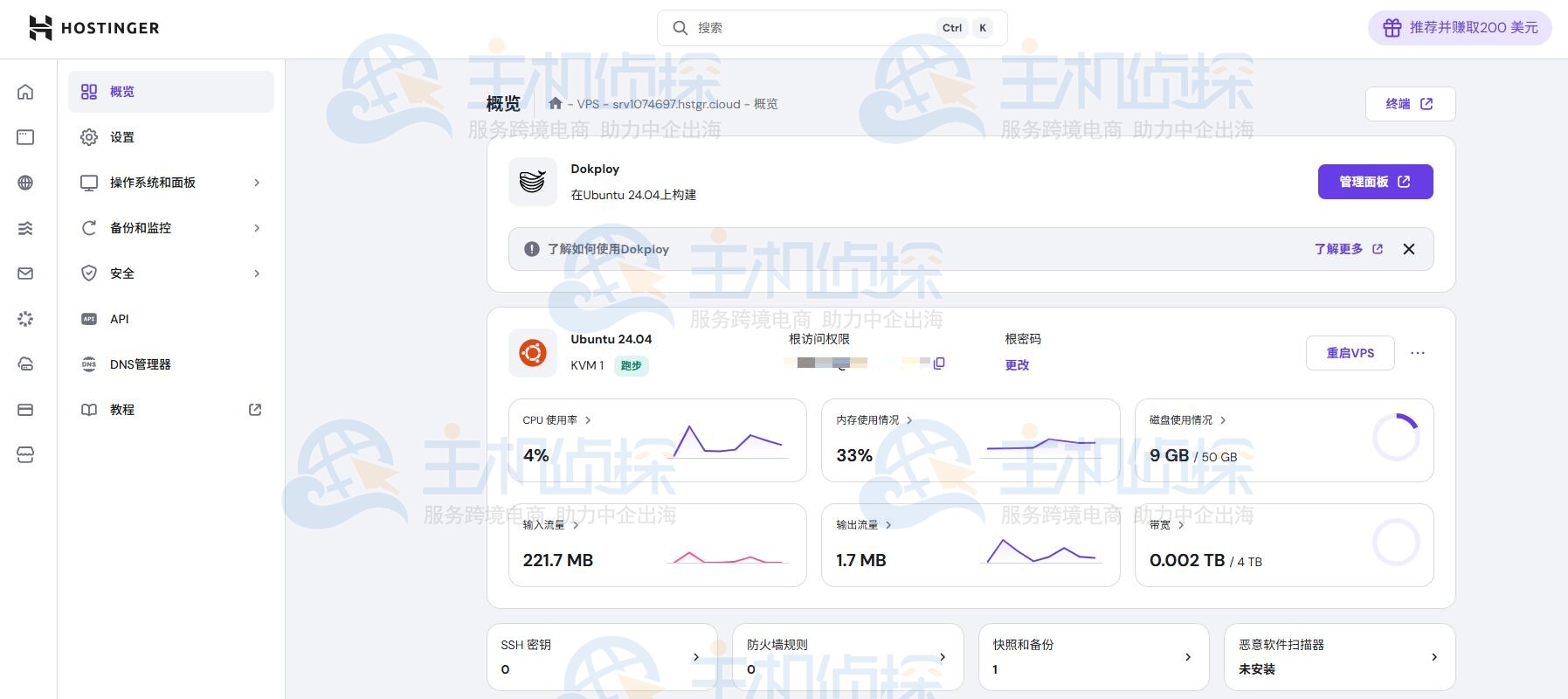1568x699 pixels.
Task: Click the external link icon beside 教程
Action: pos(255,410)
